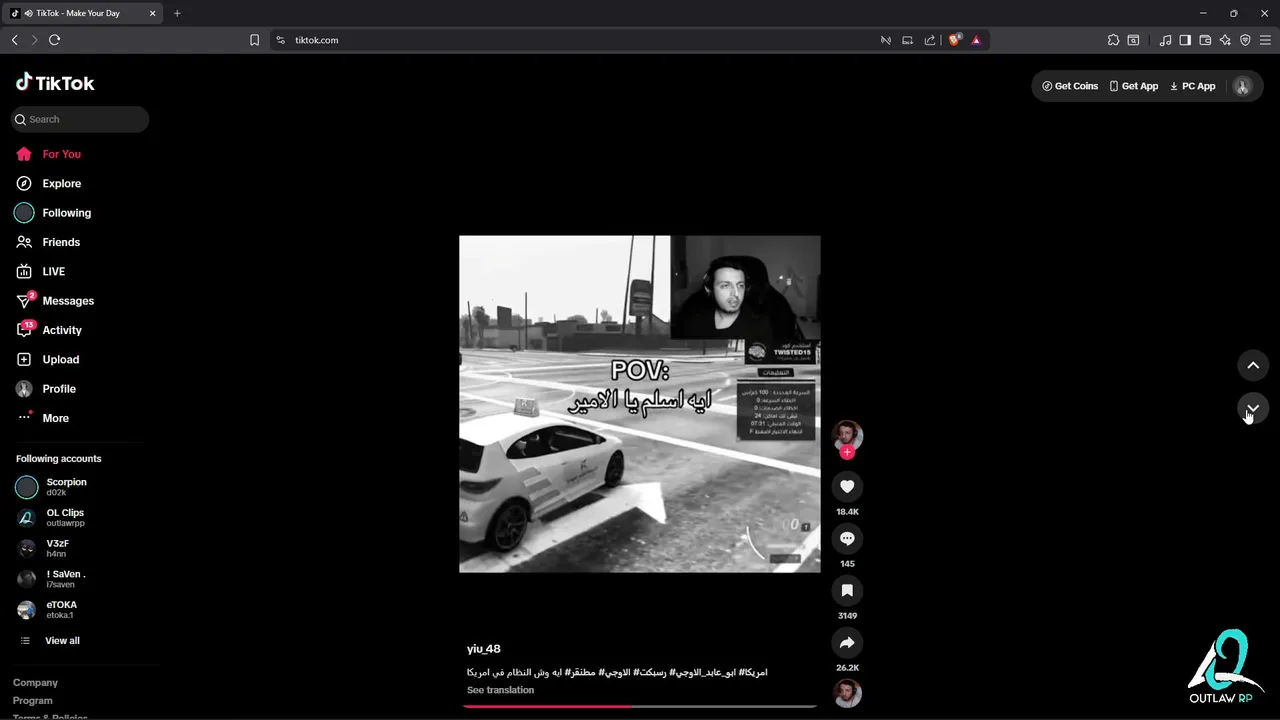This screenshot has height=720, width=1280.
Task: Open the video creator's avatar
Action: (847, 434)
